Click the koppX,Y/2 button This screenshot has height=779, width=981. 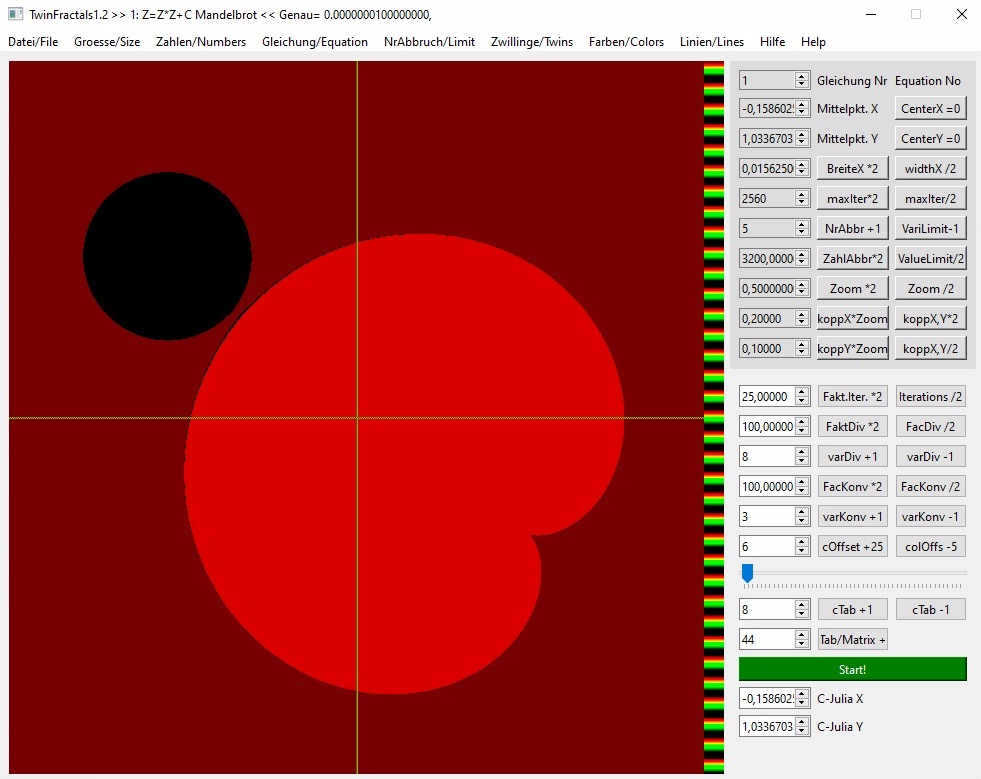click(x=930, y=349)
